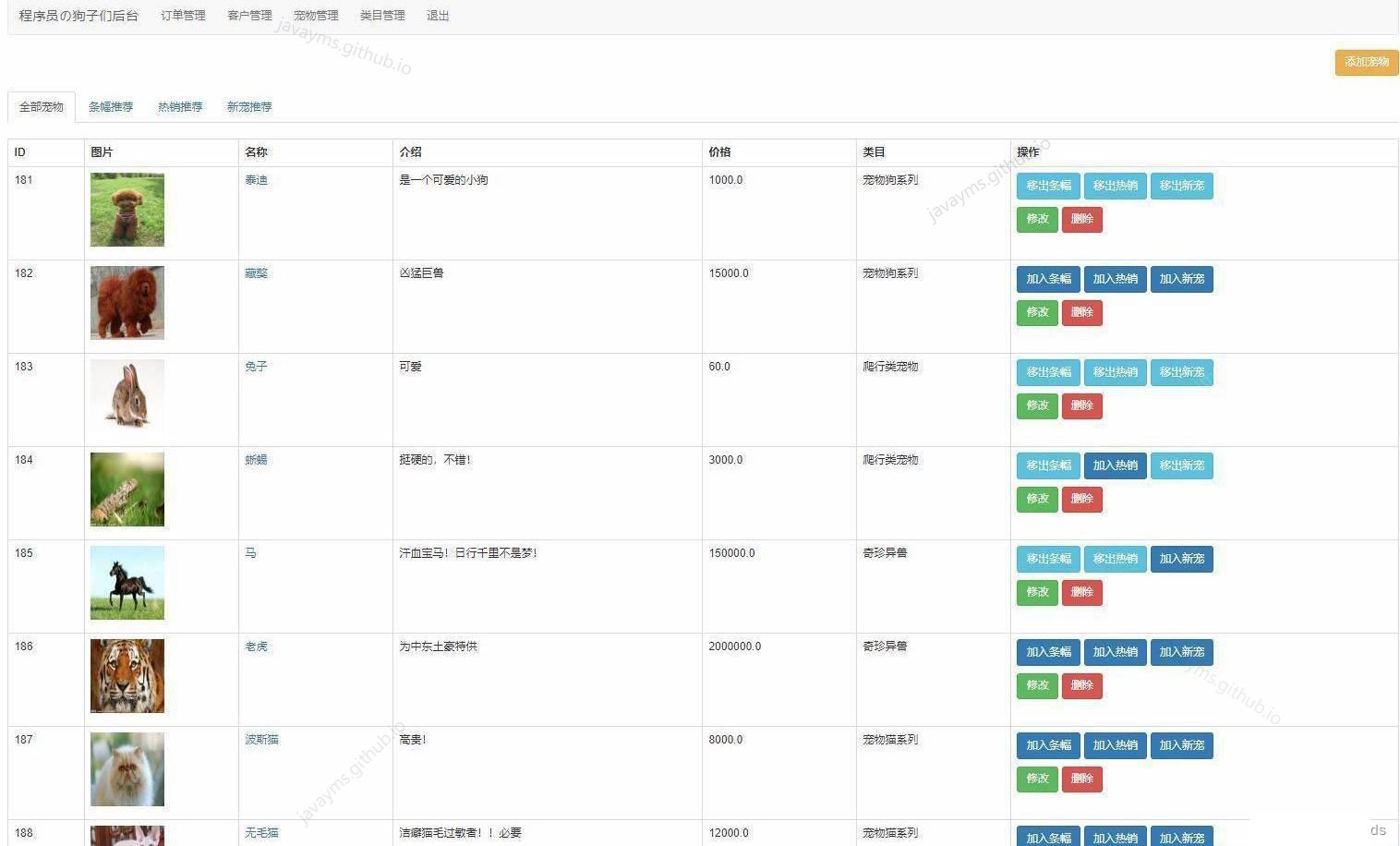Click 移出条幅 on the 泰迪 row
The image size is (1400, 846).
pyautogui.click(x=1047, y=186)
